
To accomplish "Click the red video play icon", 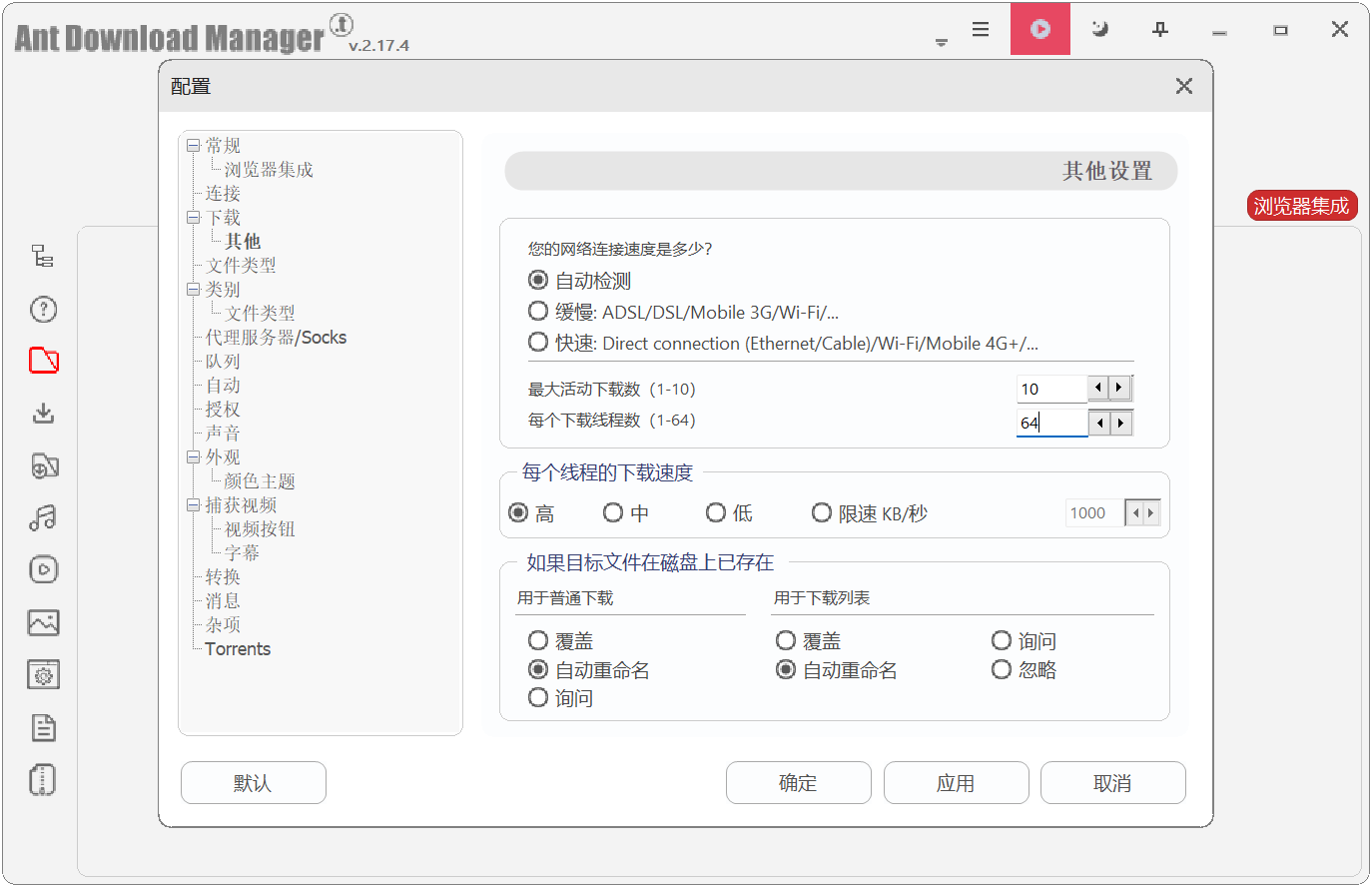I will (1040, 29).
